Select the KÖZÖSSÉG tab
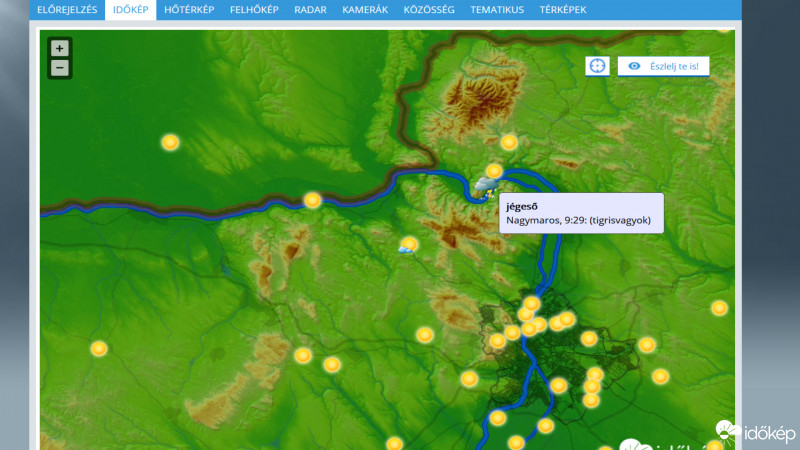 coord(429,10)
